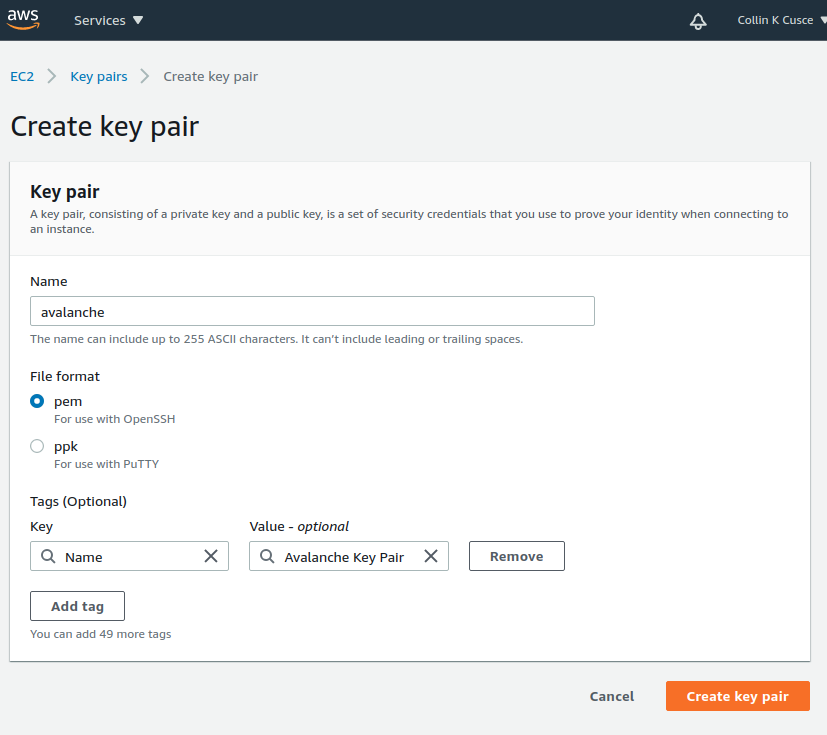The width and height of the screenshot is (827, 735).
Task: Click the tag Key input showing Name
Action: tap(120, 556)
